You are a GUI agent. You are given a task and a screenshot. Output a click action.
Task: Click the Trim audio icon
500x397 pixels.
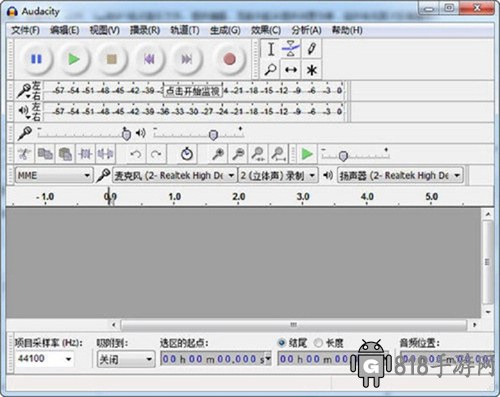85,154
